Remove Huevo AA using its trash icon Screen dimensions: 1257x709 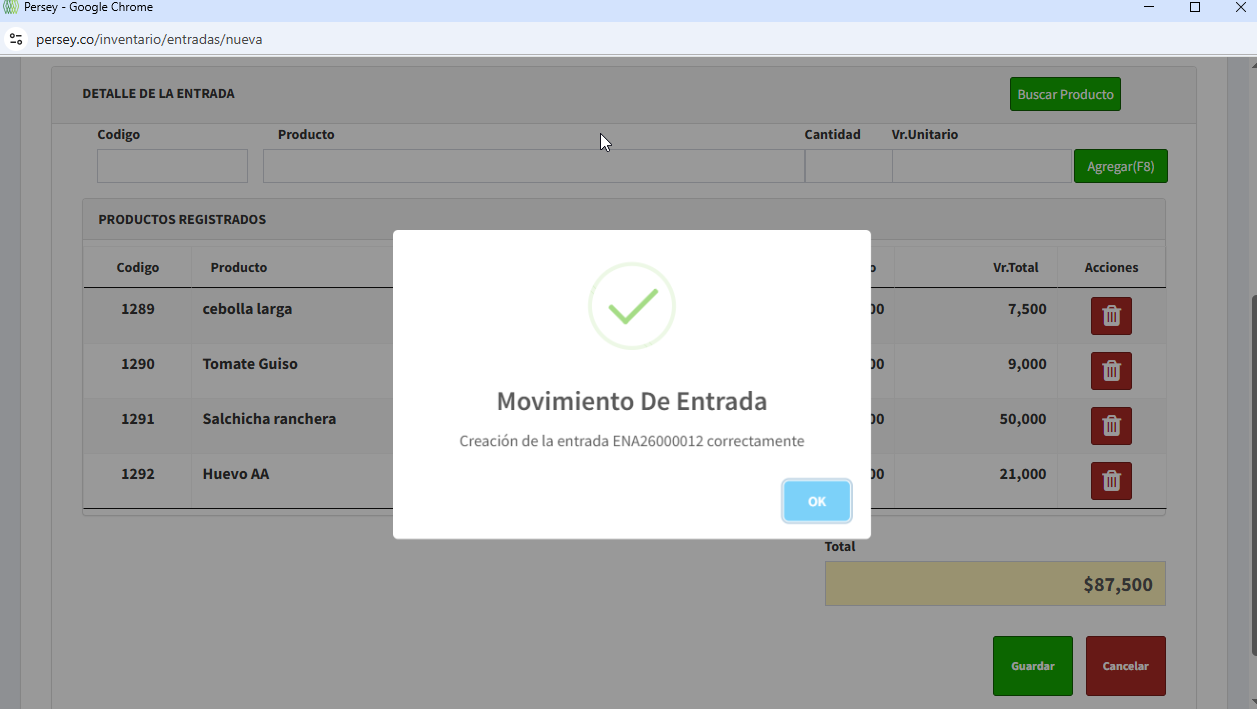tap(1110, 481)
